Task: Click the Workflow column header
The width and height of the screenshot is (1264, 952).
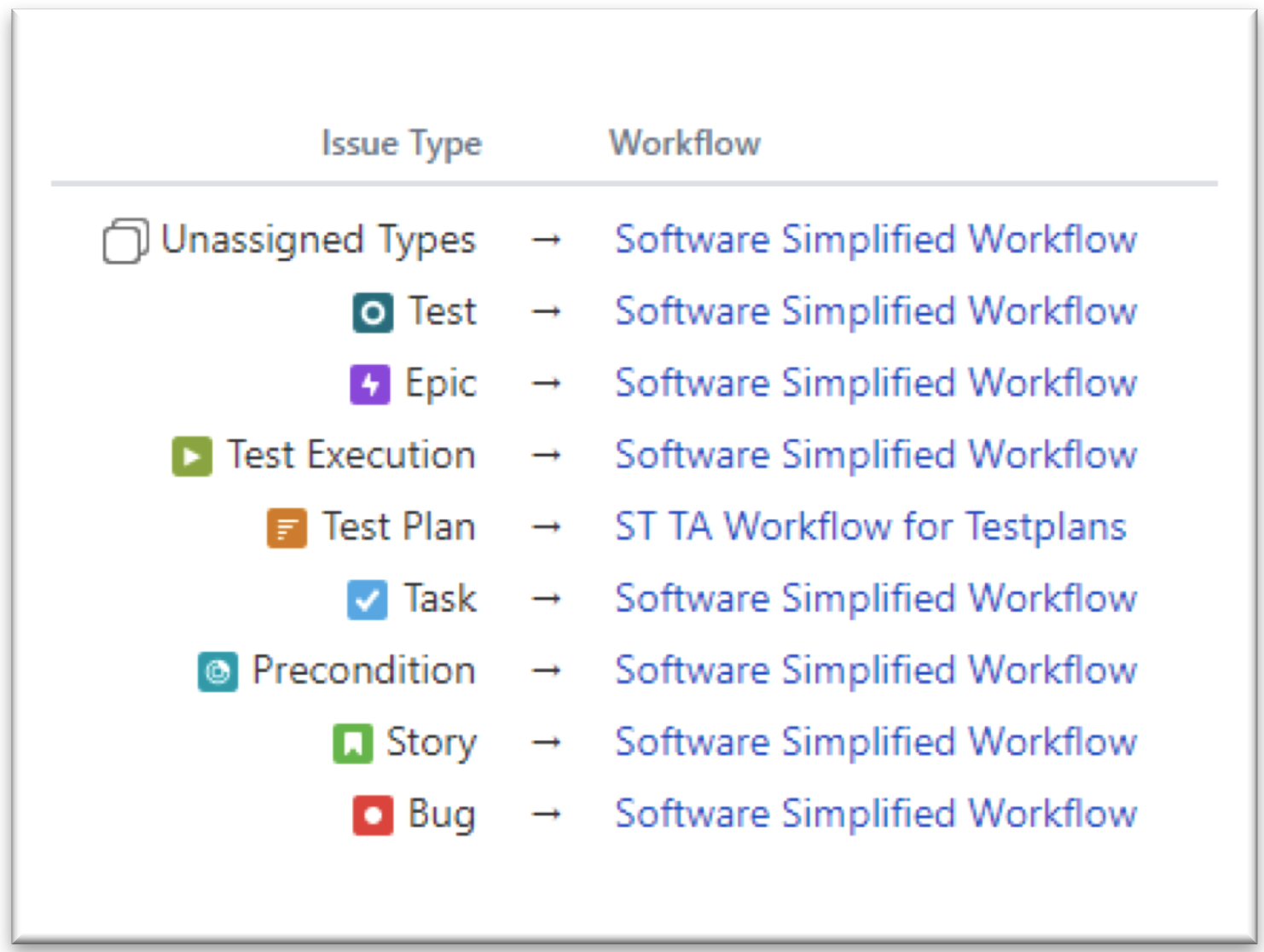Action: [x=684, y=142]
